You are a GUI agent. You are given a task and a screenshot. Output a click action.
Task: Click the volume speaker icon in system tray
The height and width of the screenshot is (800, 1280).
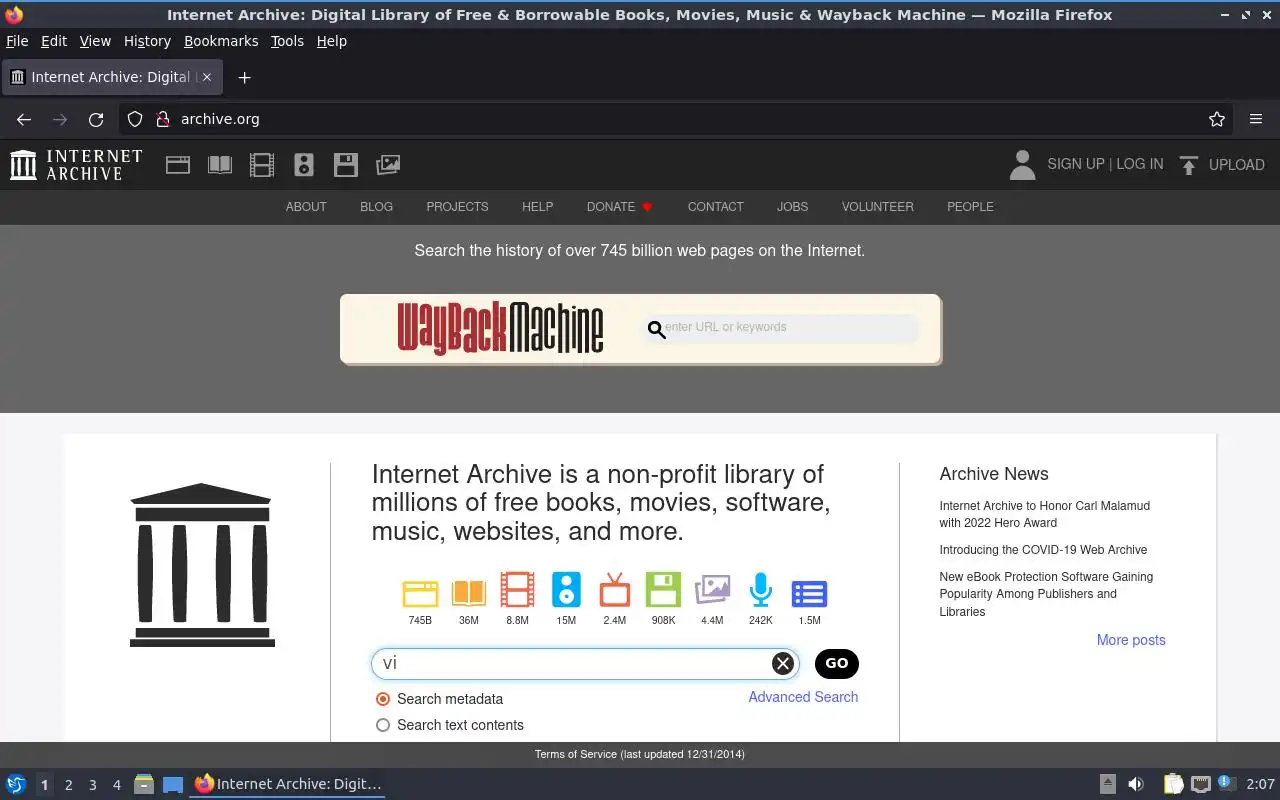tap(1136, 784)
